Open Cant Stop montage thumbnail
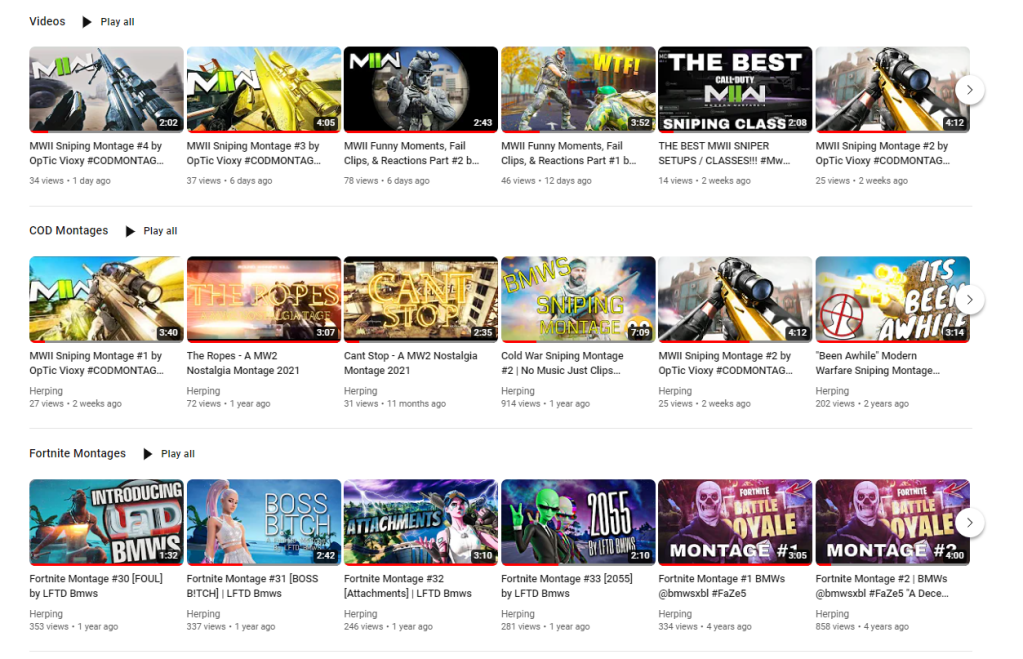The image size is (1023, 659). (x=421, y=299)
